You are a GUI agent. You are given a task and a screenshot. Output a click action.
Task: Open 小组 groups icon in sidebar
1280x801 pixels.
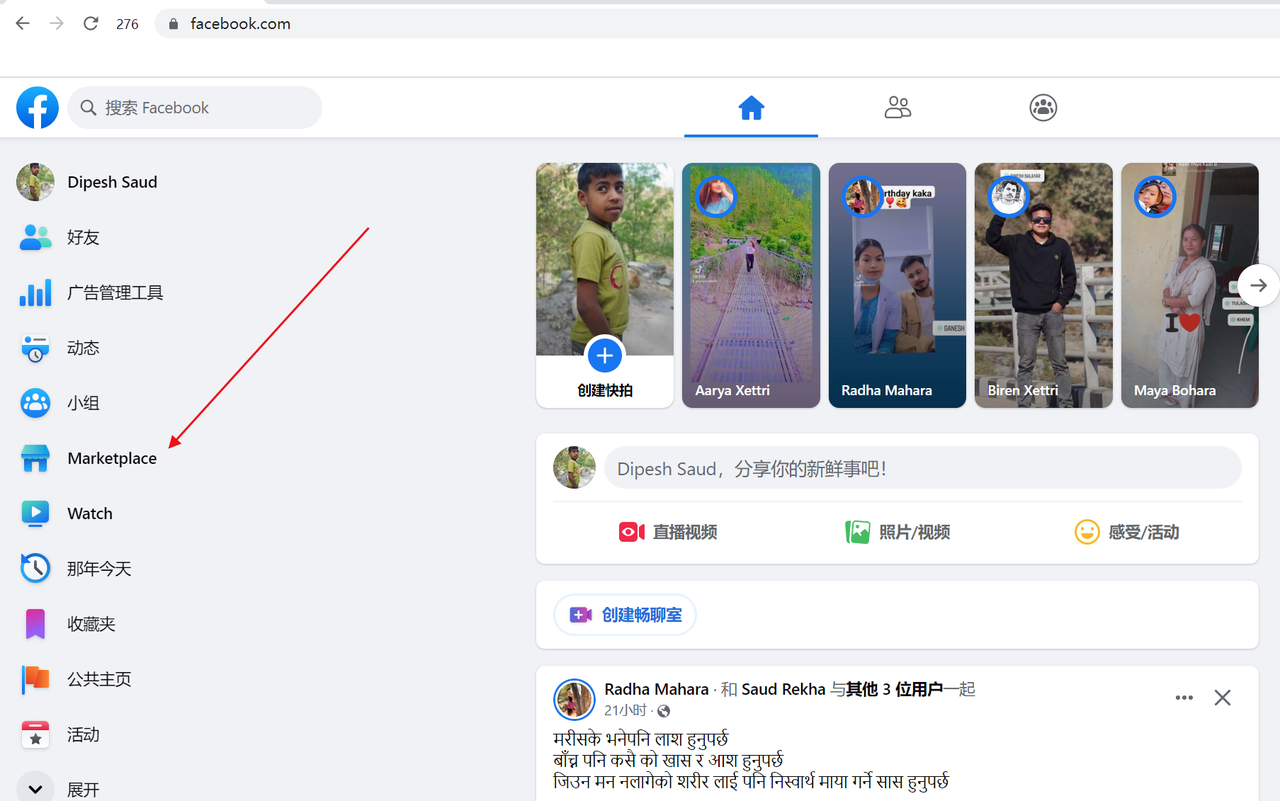click(35, 403)
